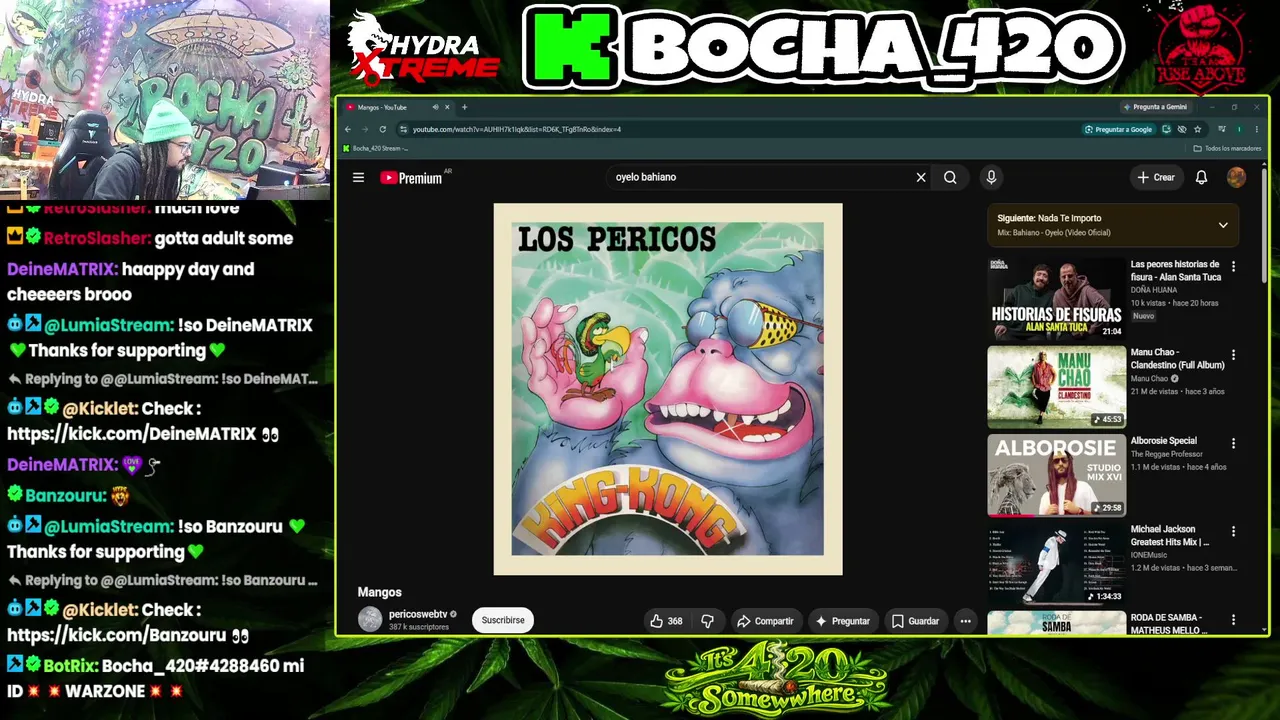1280x720 pixels.
Task: Play Alborosie Studio Mix thumbnail
Action: [1056, 475]
